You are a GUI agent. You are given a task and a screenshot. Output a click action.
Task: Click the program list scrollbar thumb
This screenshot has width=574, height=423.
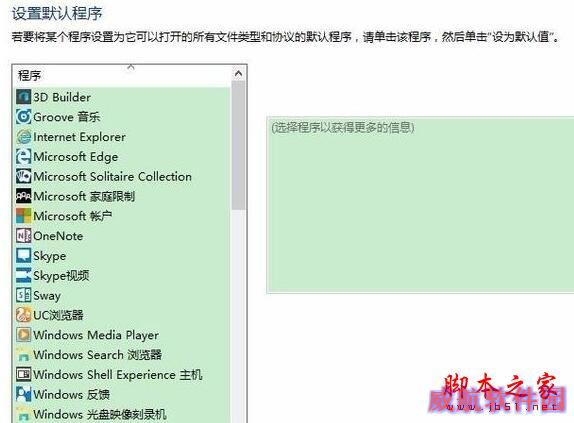tap(238, 145)
